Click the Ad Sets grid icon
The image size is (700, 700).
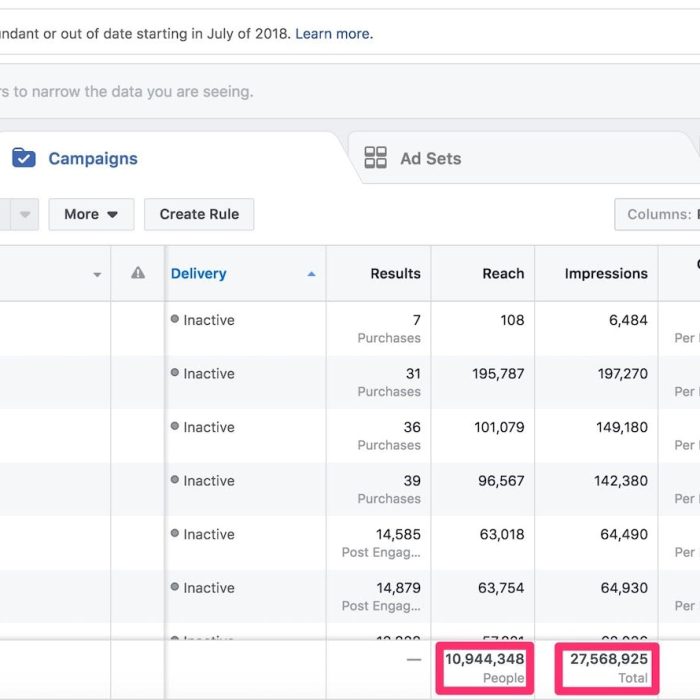point(375,158)
